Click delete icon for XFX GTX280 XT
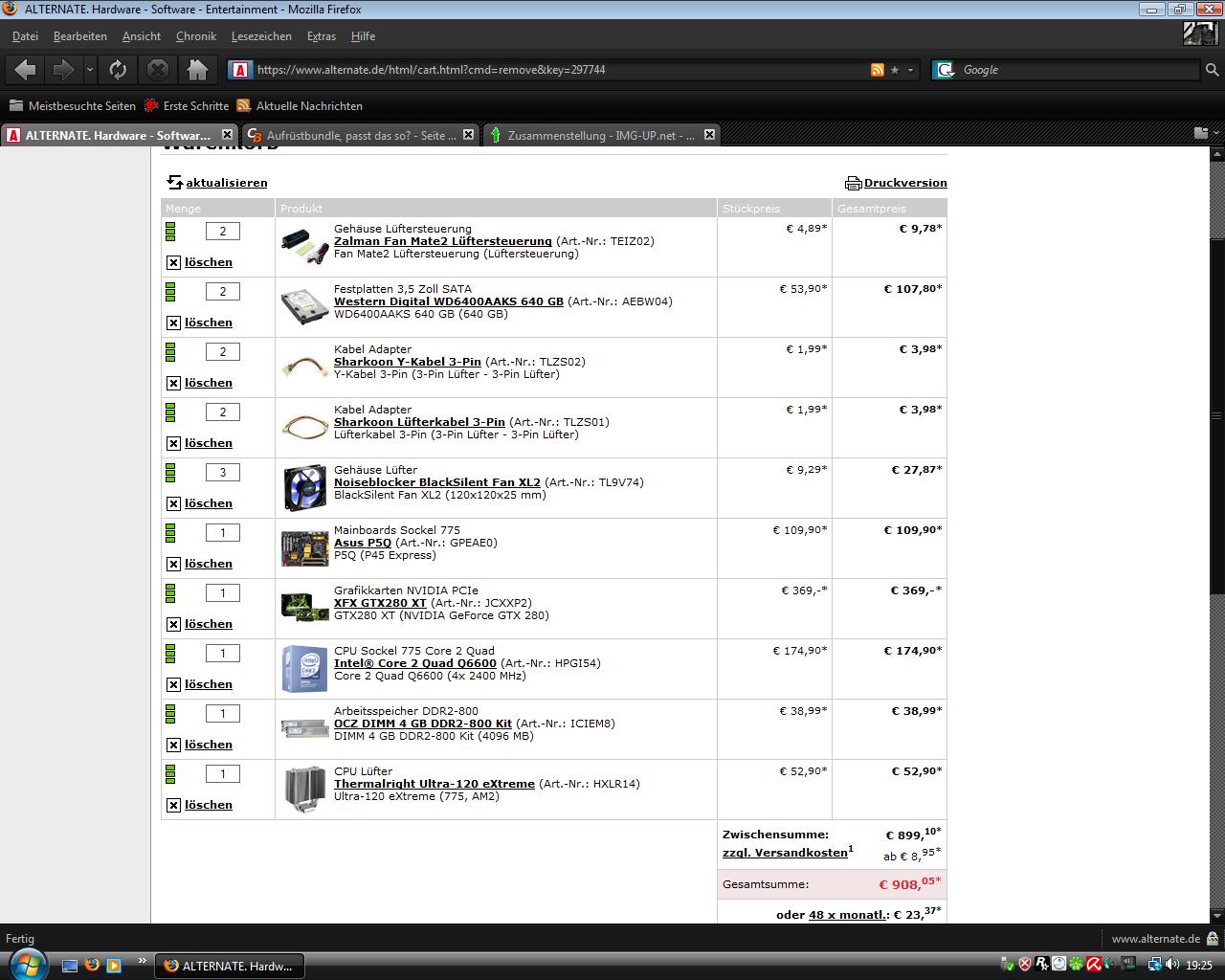 click(x=173, y=624)
